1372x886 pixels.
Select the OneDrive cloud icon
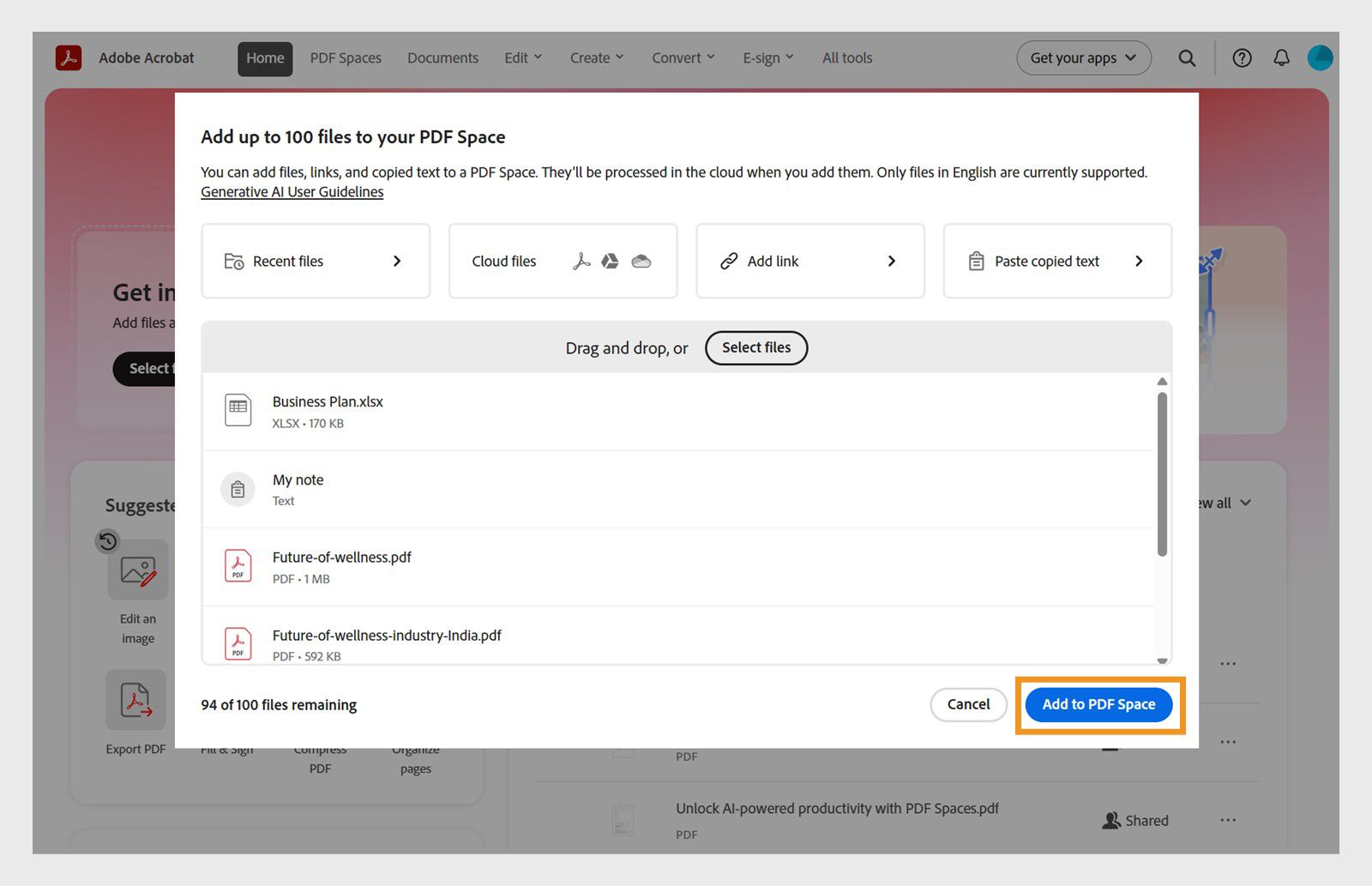pyautogui.click(x=641, y=261)
